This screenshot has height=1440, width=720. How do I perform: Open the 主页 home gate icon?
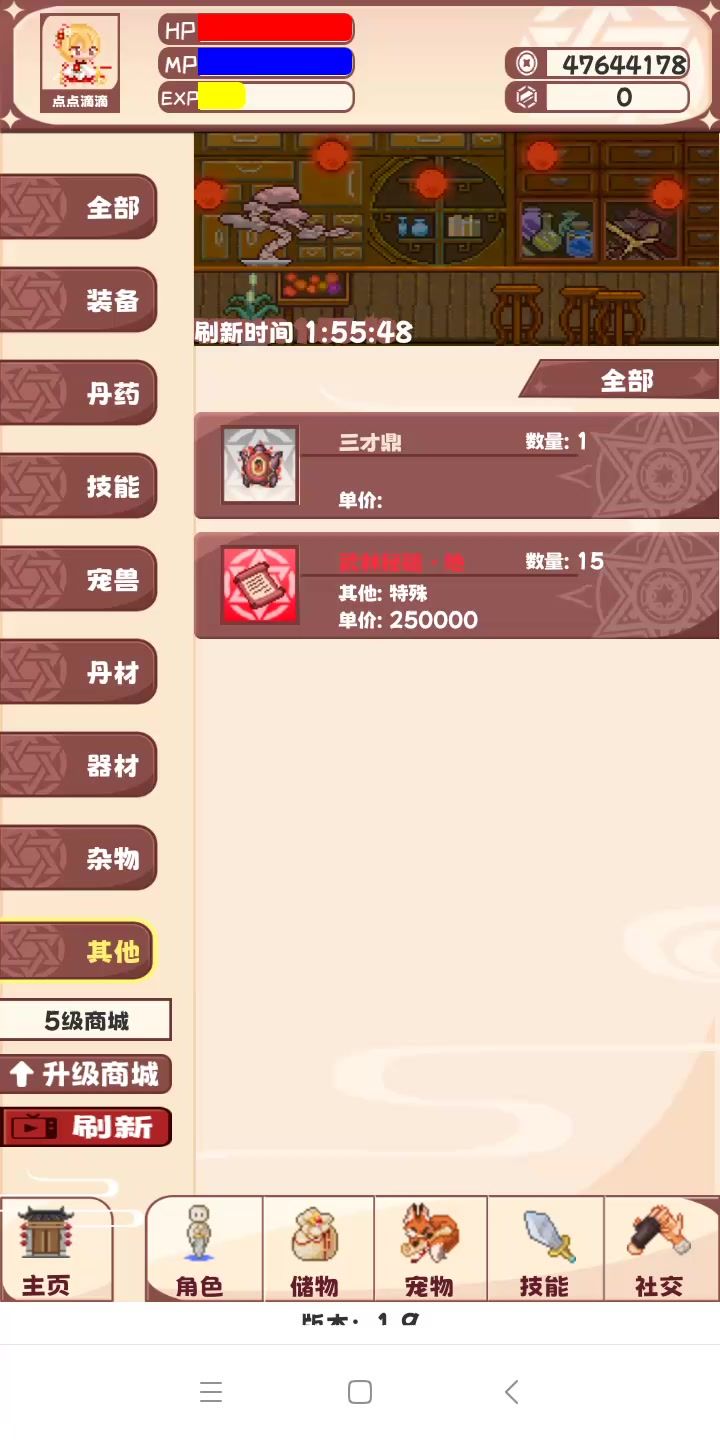[x=46, y=1250]
